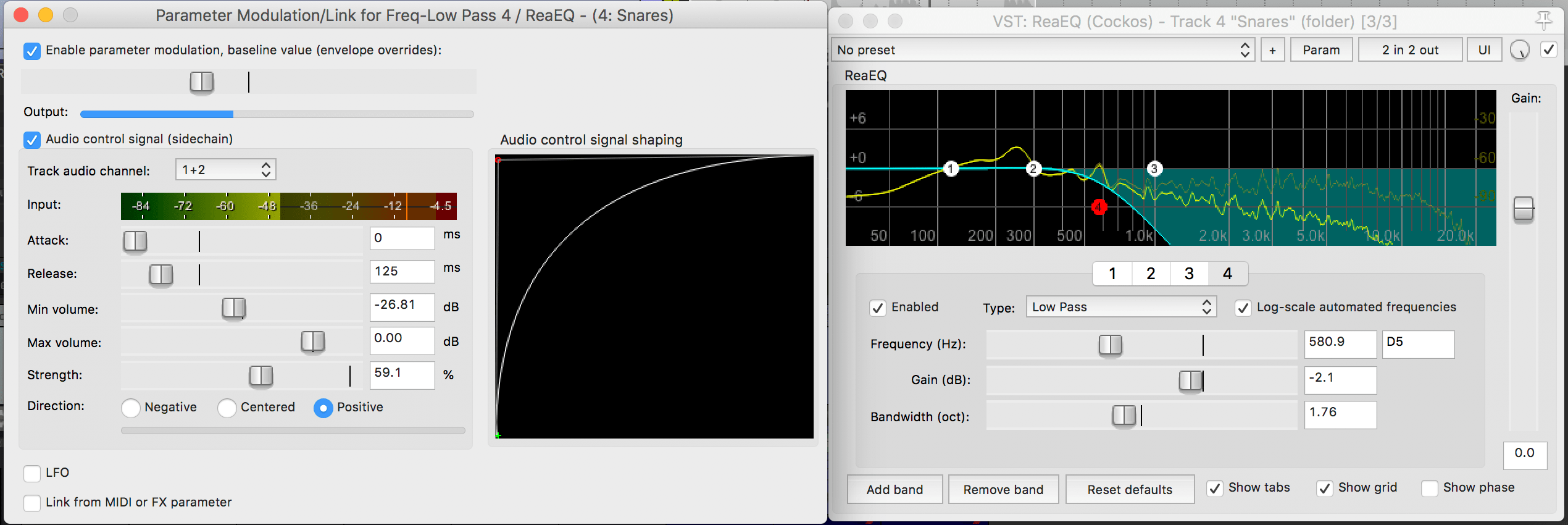Viewport: 1568px width, 525px height.
Task: Switch to band tab 3
Action: pyautogui.click(x=1189, y=274)
